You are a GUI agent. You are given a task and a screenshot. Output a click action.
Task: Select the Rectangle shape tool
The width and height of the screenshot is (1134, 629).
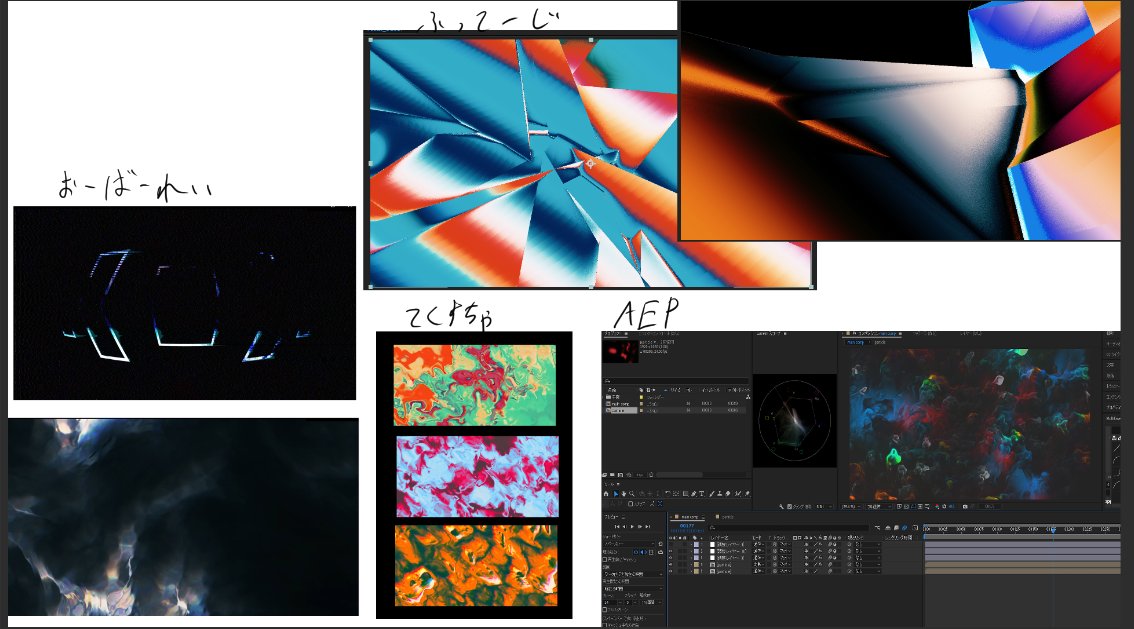point(686,493)
